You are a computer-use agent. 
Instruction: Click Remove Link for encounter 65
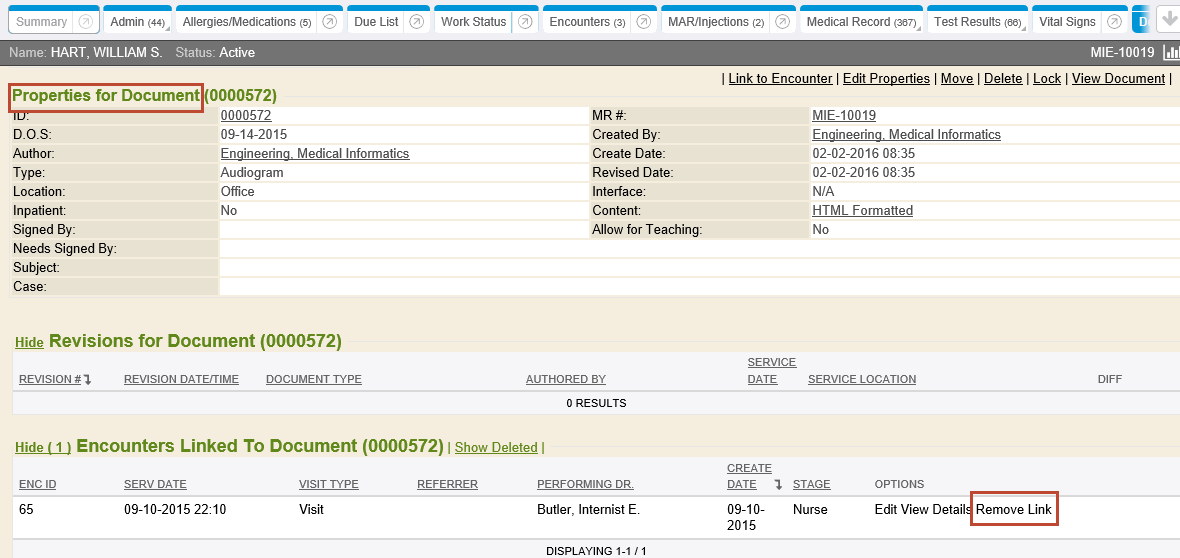click(x=1013, y=510)
